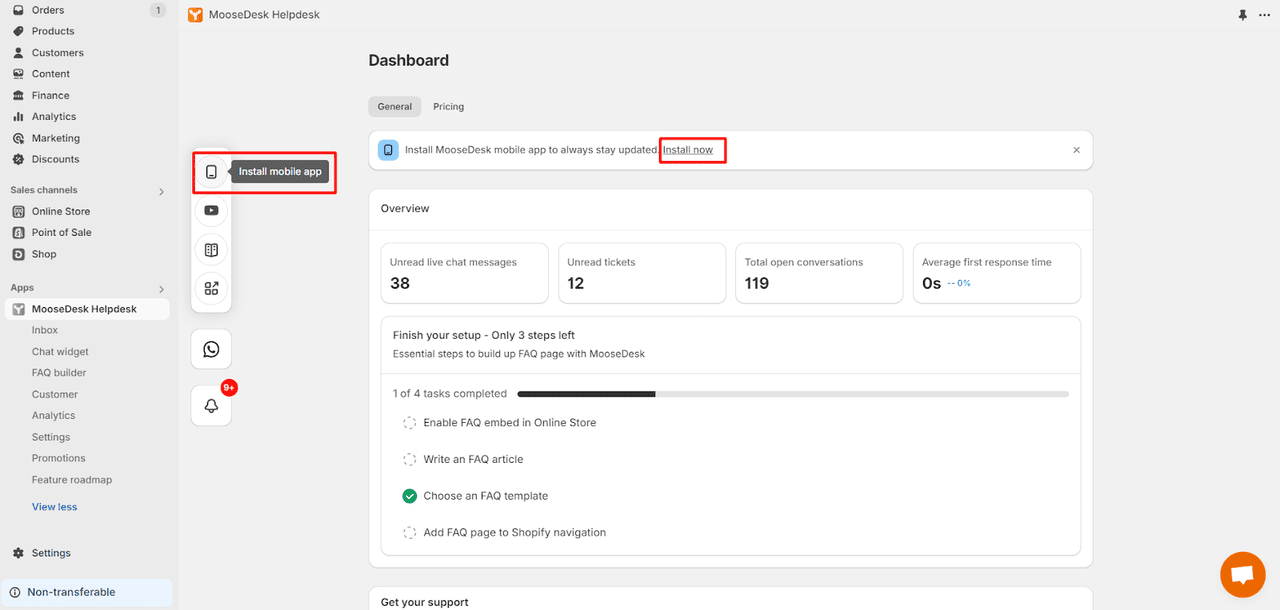
Task: Click the setup progress bar
Action: coord(793,394)
